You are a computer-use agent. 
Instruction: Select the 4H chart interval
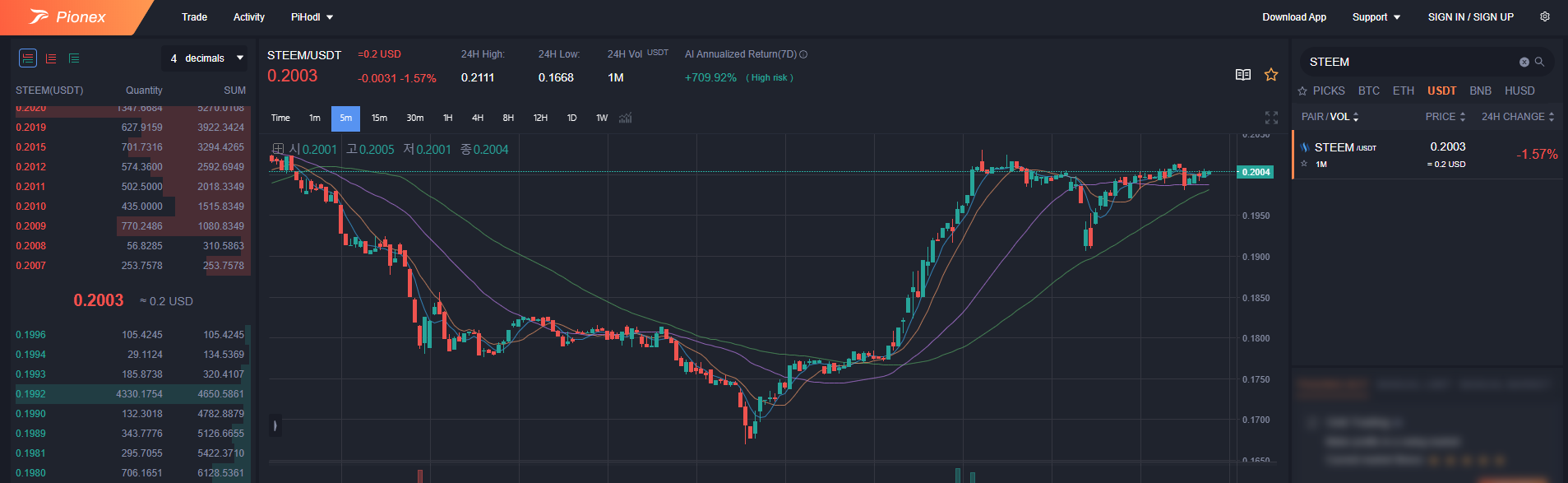478,118
